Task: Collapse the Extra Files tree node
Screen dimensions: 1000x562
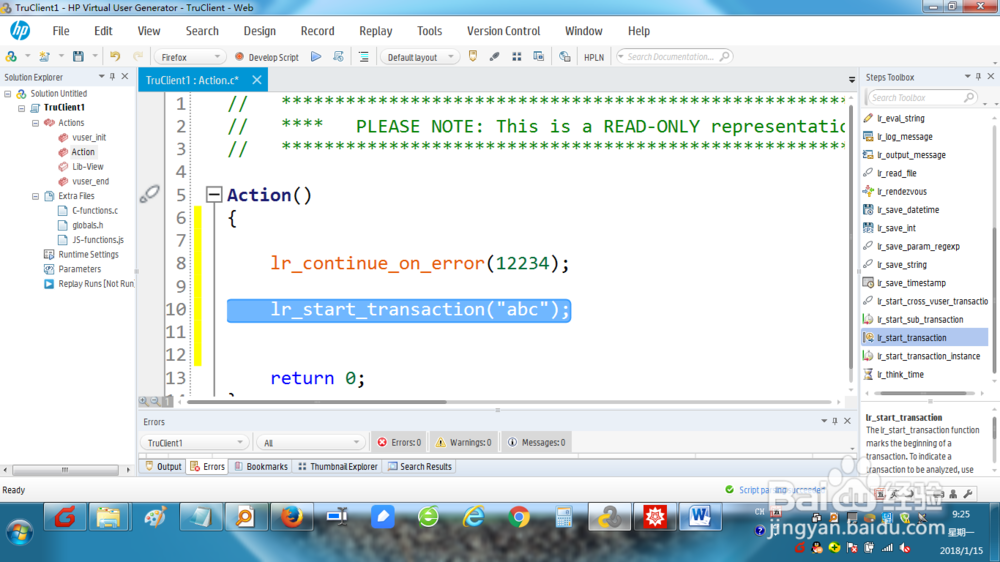Action: (x=36, y=196)
